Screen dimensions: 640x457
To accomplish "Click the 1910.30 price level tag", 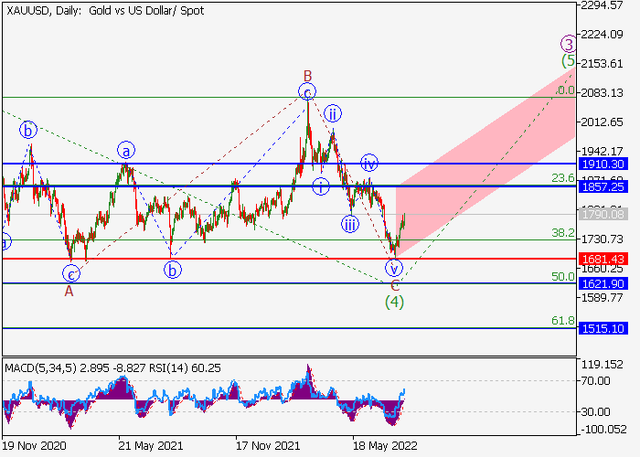I will [601, 163].
